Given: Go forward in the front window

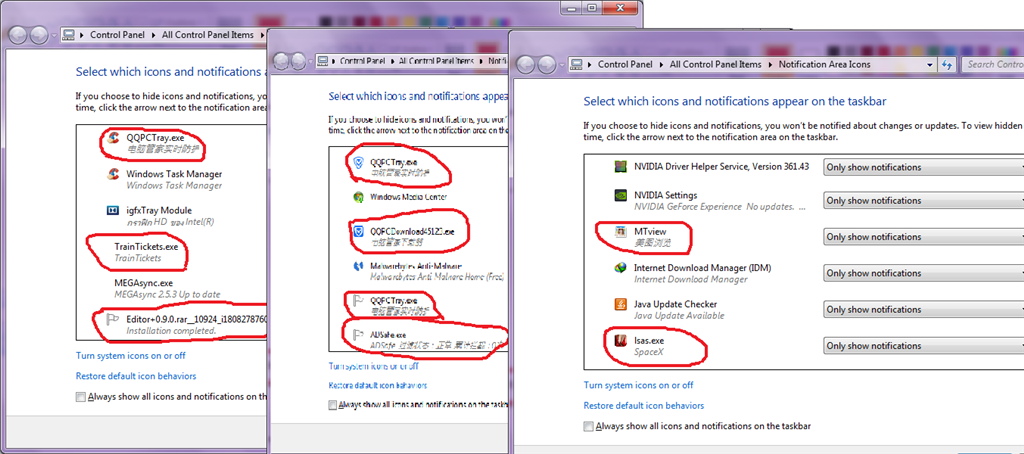Looking at the screenshot, I should pos(547,64).
